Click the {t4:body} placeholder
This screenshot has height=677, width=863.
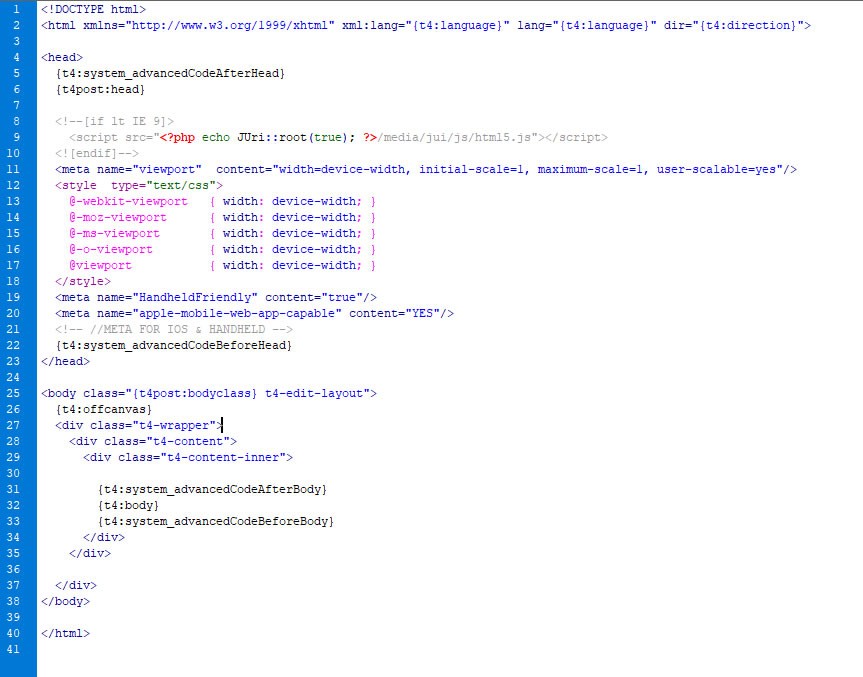[x=128, y=505]
